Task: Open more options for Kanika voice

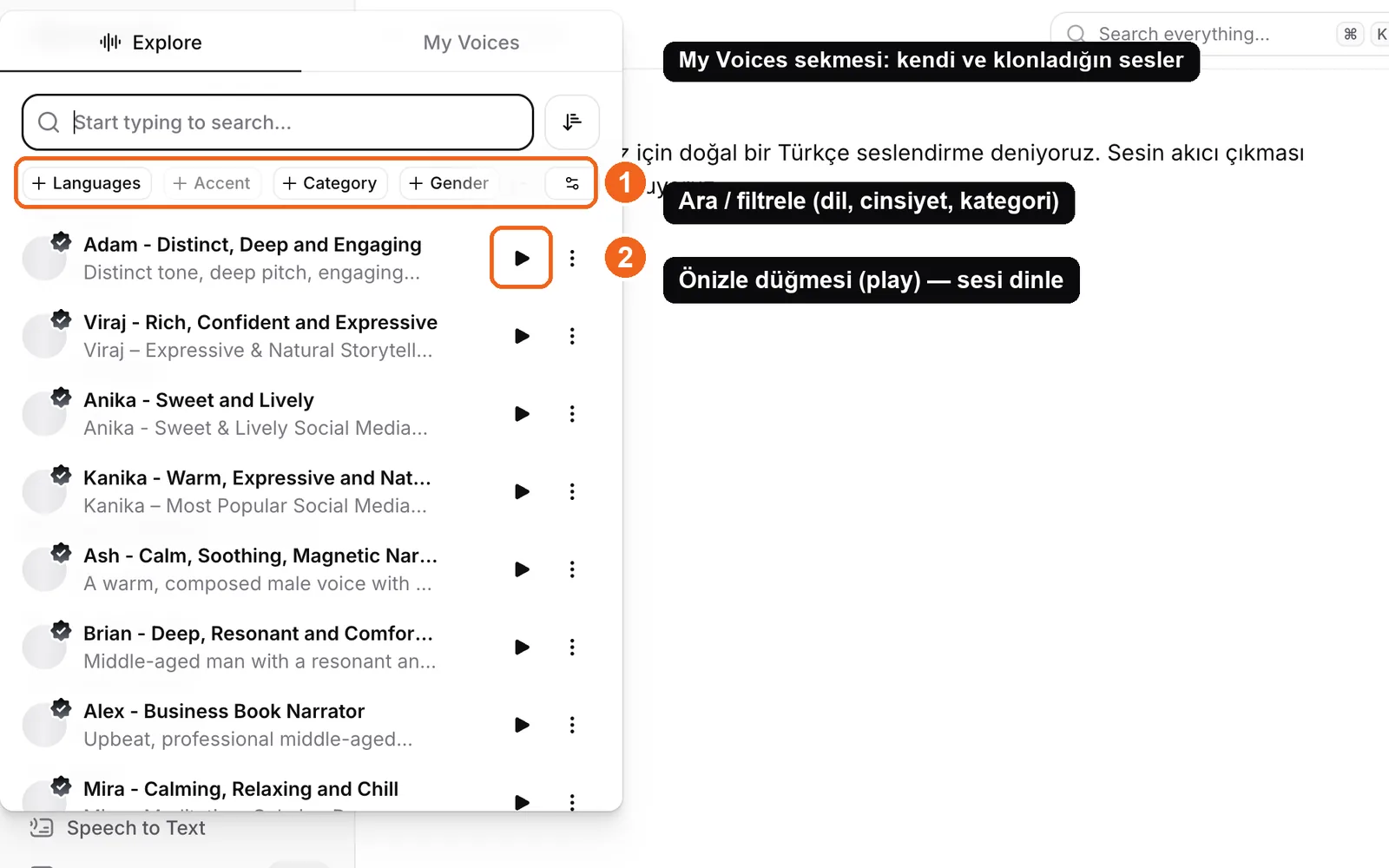Action: point(572,491)
